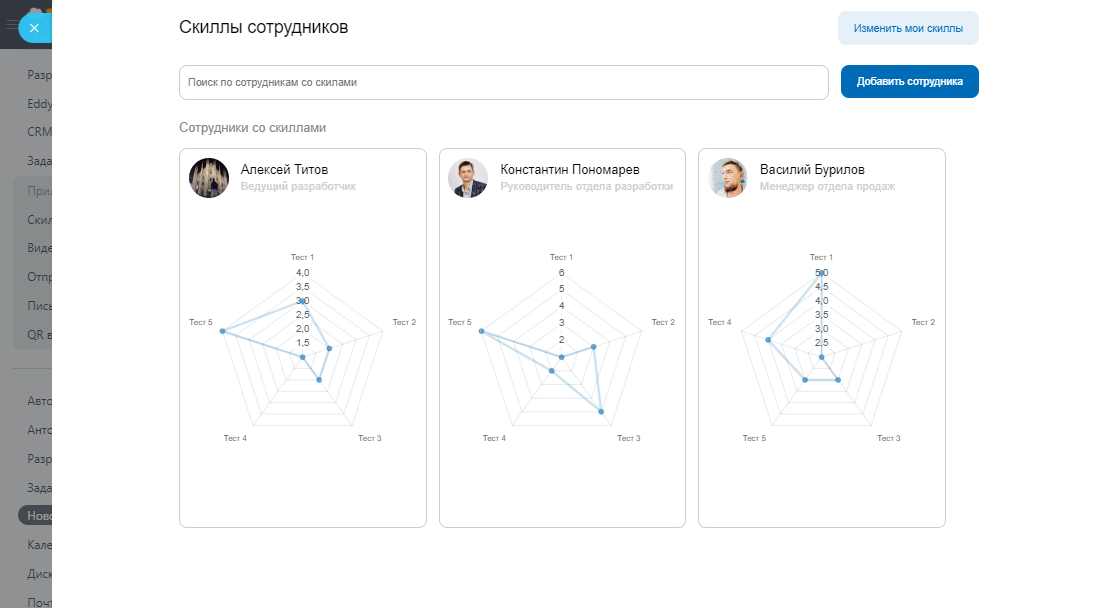1105x608 pixels.
Task: Click the "Тест 2" label on Титов's chart
Action: tap(404, 322)
